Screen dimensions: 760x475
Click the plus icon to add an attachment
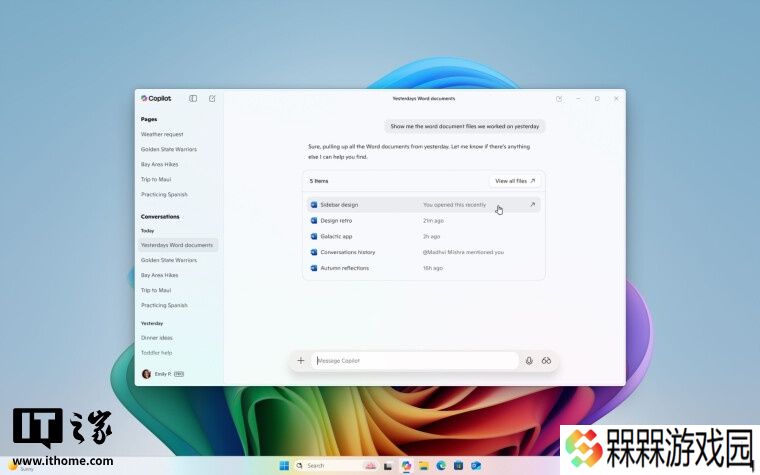coord(301,361)
